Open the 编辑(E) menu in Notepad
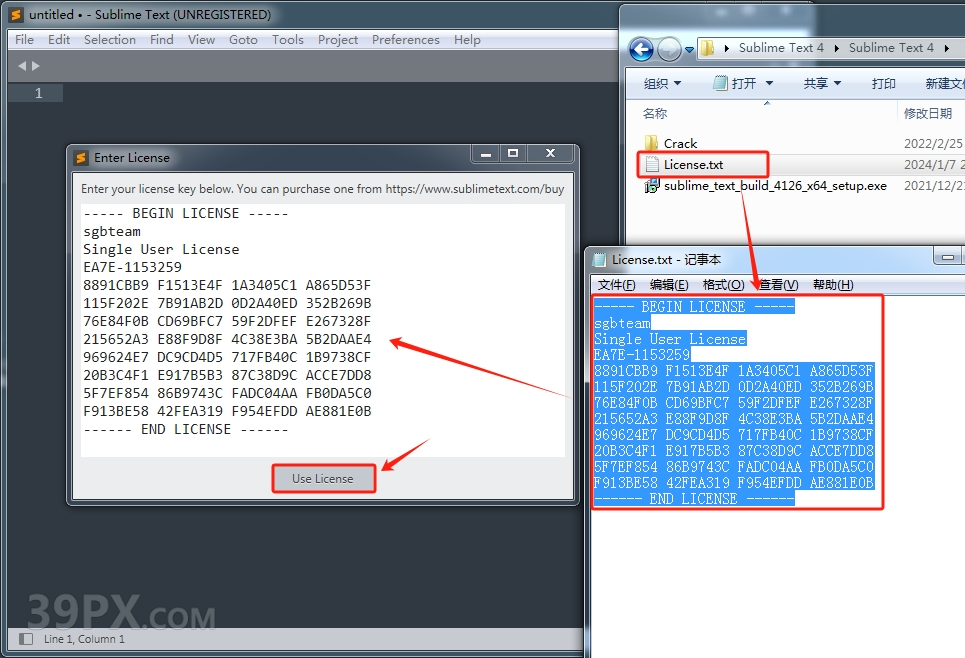Viewport: 965px width, 658px height. coord(669,284)
